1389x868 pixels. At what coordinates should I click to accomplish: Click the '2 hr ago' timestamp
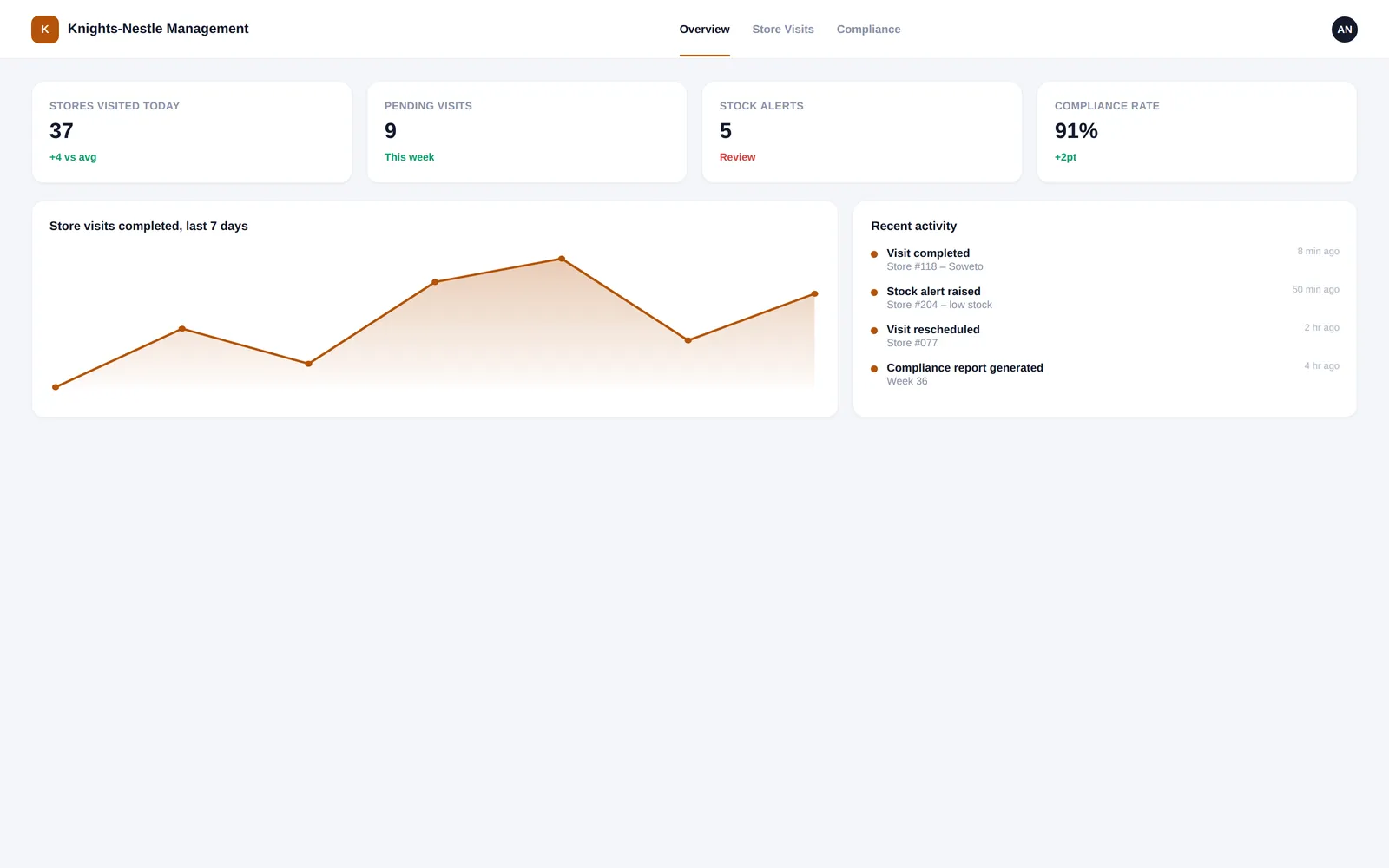coord(1321,328)
